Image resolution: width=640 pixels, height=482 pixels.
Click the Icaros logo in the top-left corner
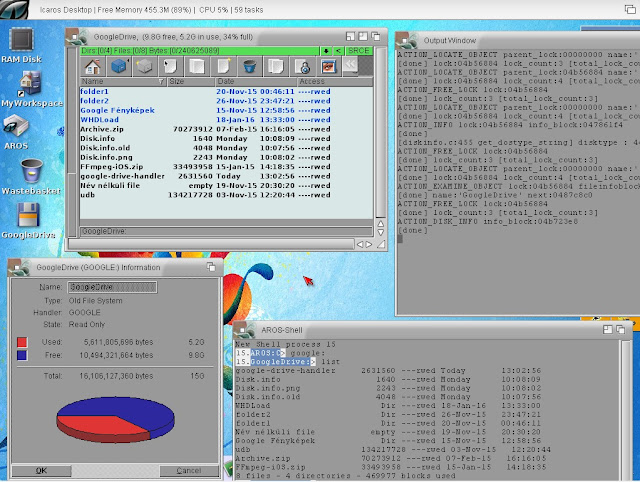pos(14,9)
